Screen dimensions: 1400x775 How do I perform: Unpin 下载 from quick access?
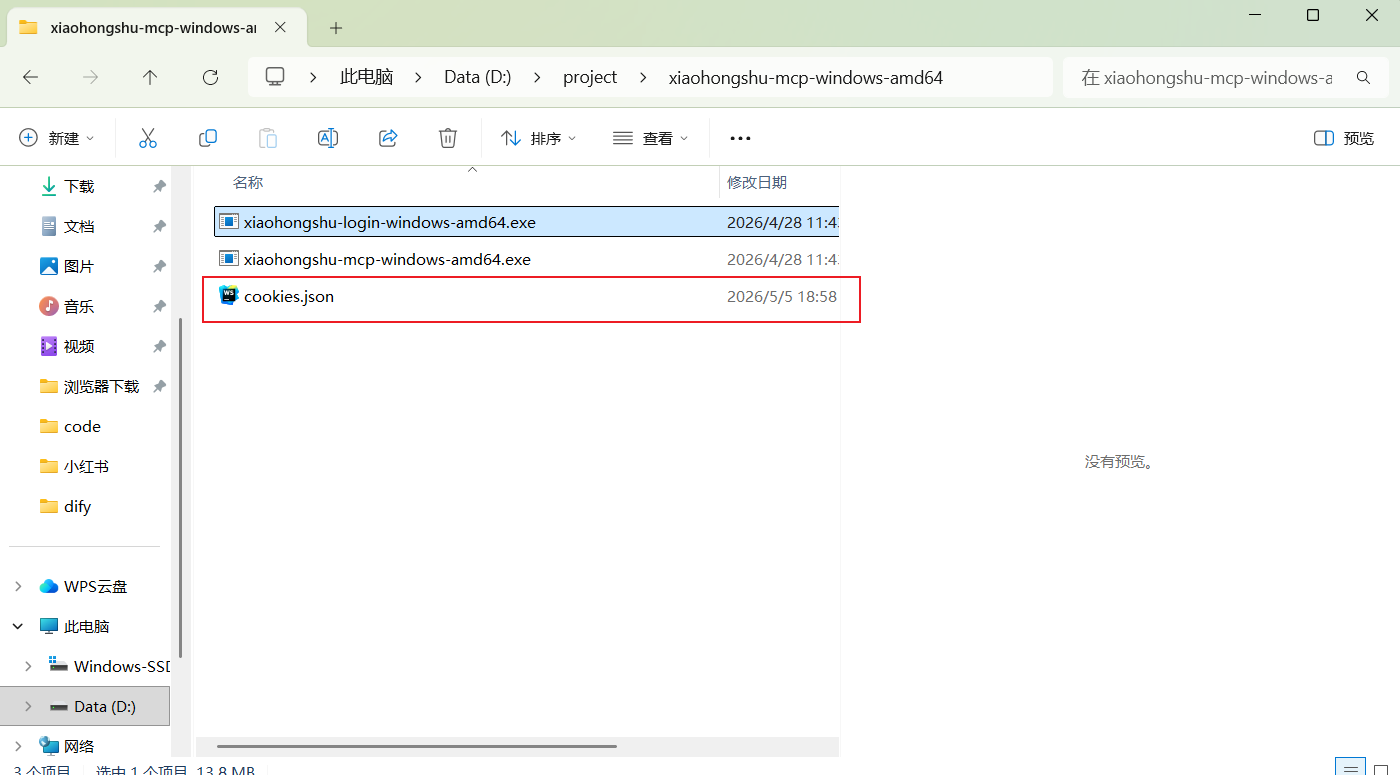(159, 186)
